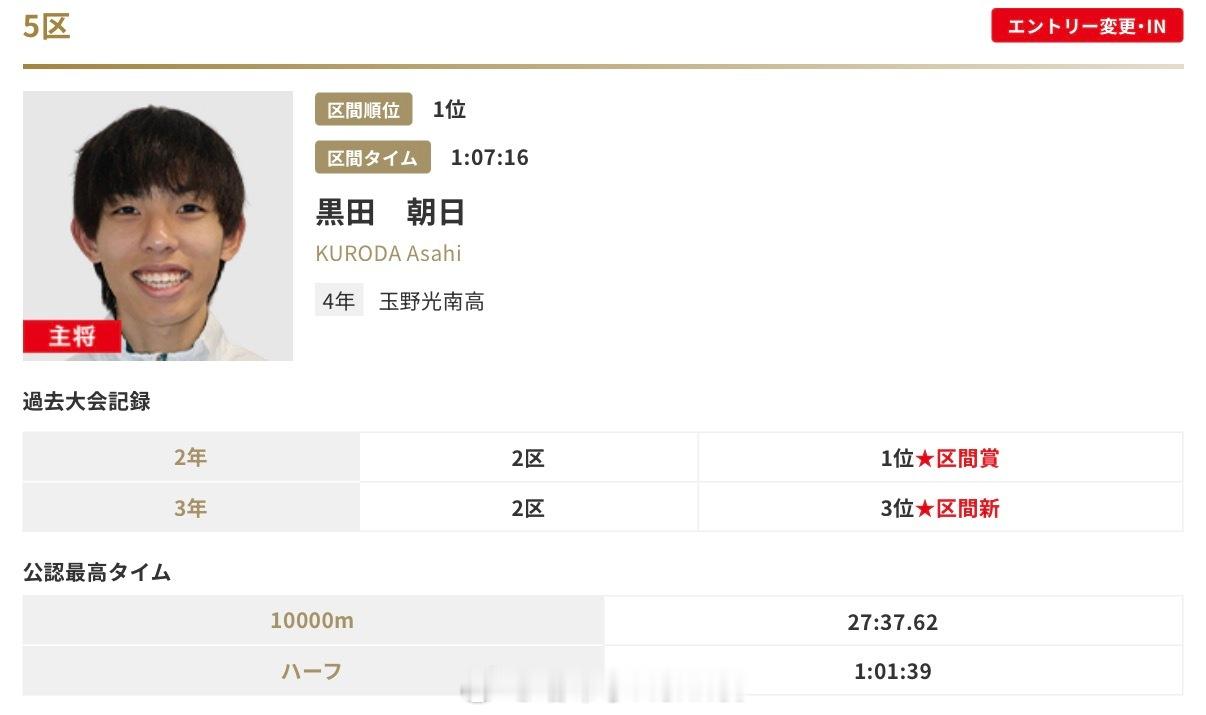1206x715 pixels.
Task: Click the 5区 section heading
Action: (47, 27)
